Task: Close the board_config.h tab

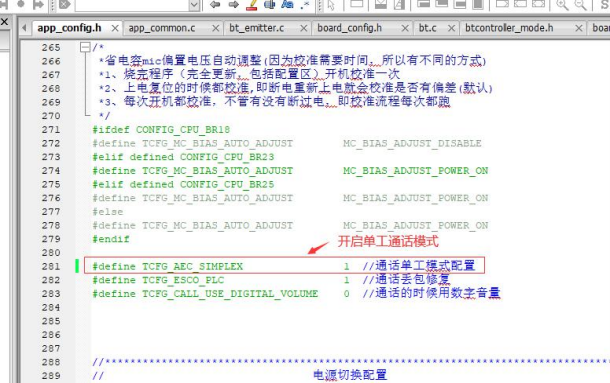Action: pyautogui.click(x=405, y=28)
